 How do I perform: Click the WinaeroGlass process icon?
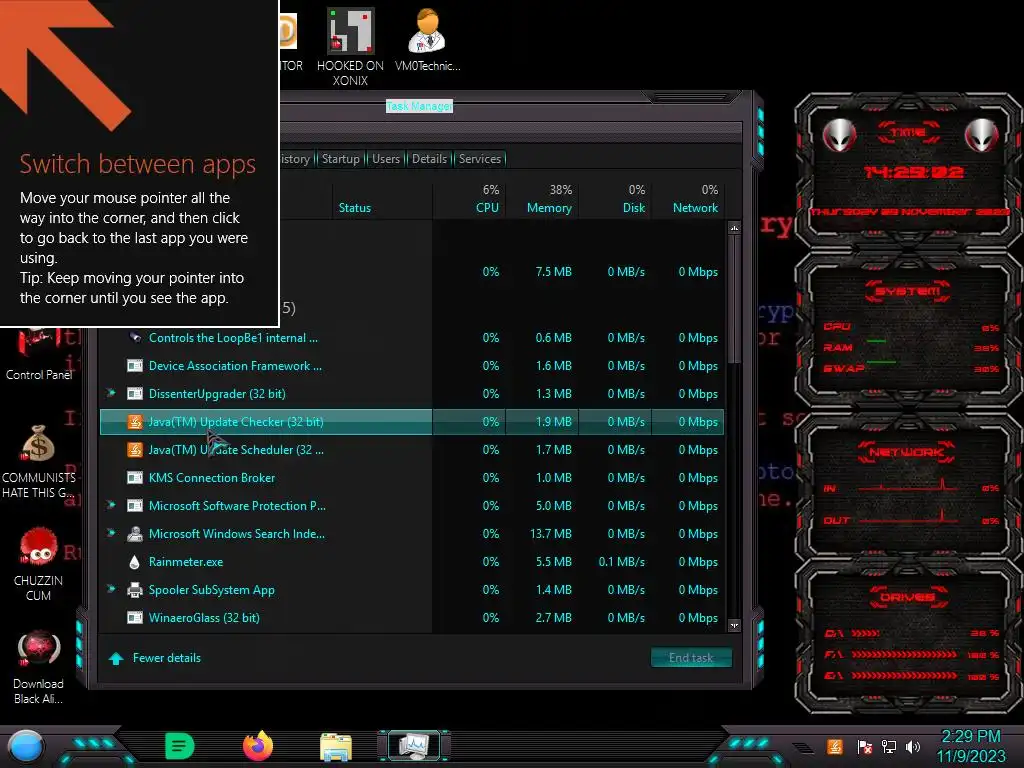click(x=135, y=618)
